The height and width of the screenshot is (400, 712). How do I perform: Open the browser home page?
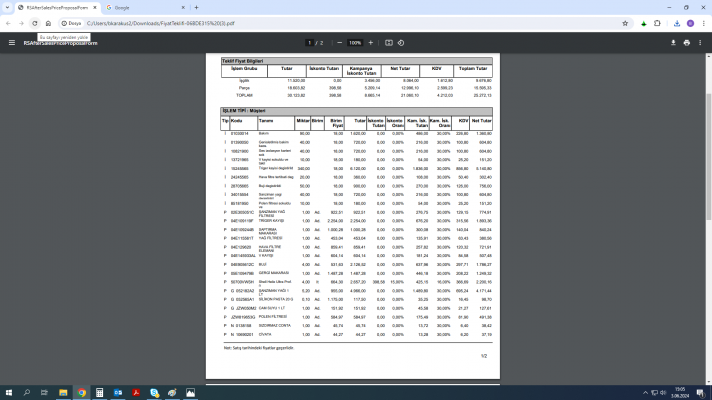pos(48,23)
